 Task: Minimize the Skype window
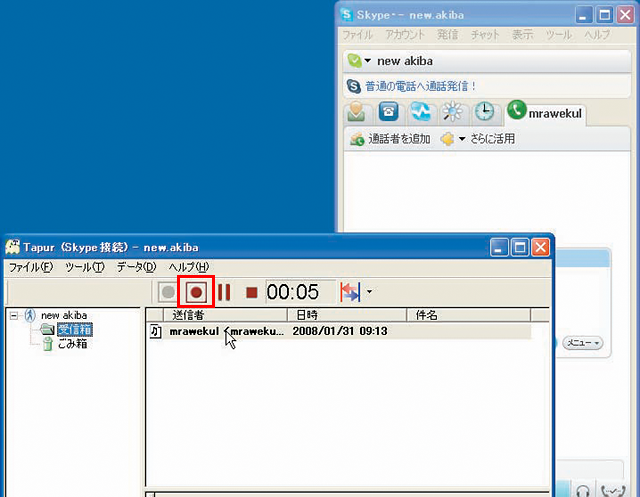coord(584,16)
